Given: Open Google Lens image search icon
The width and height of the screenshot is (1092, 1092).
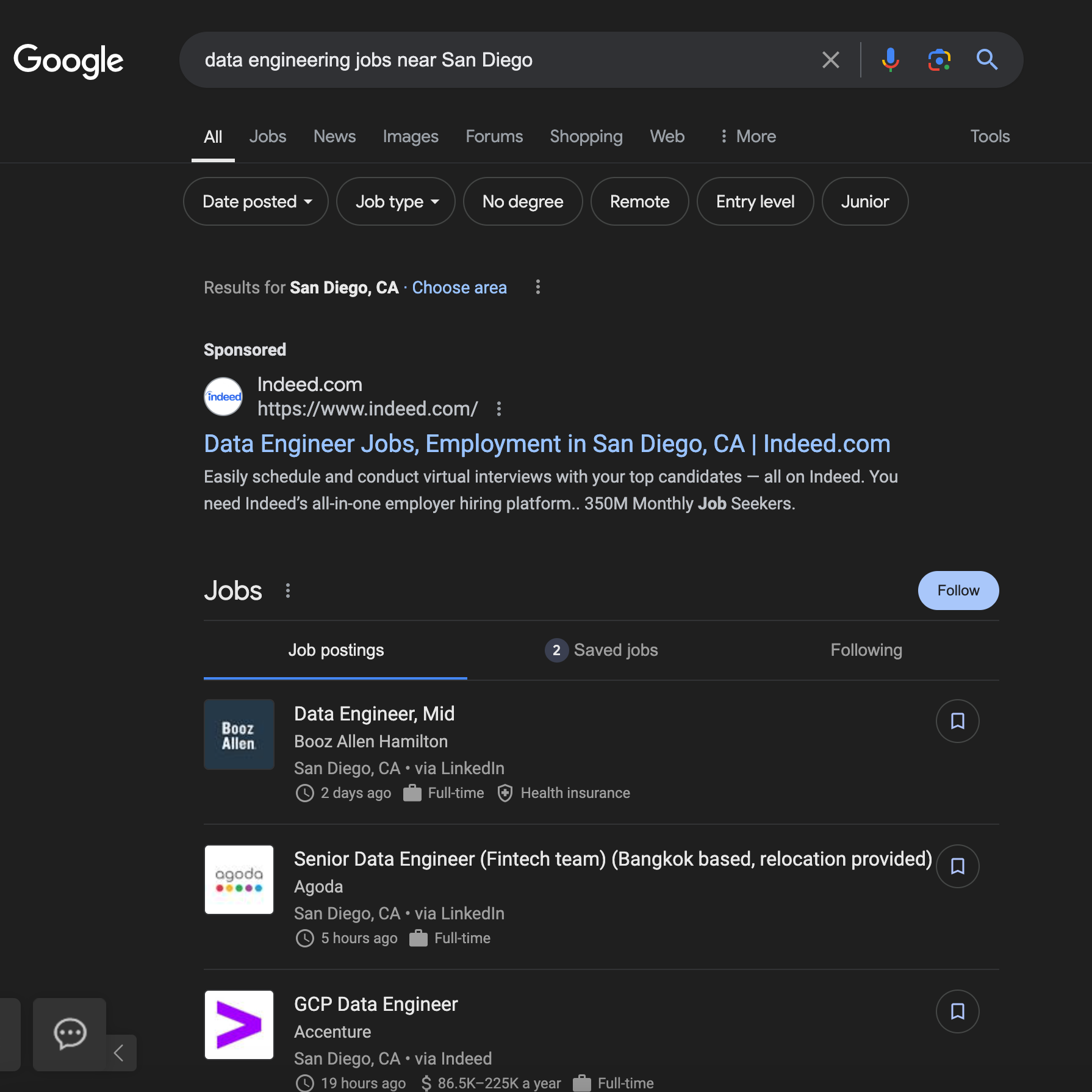Looking at the screenshot, I should click(939, 60).
